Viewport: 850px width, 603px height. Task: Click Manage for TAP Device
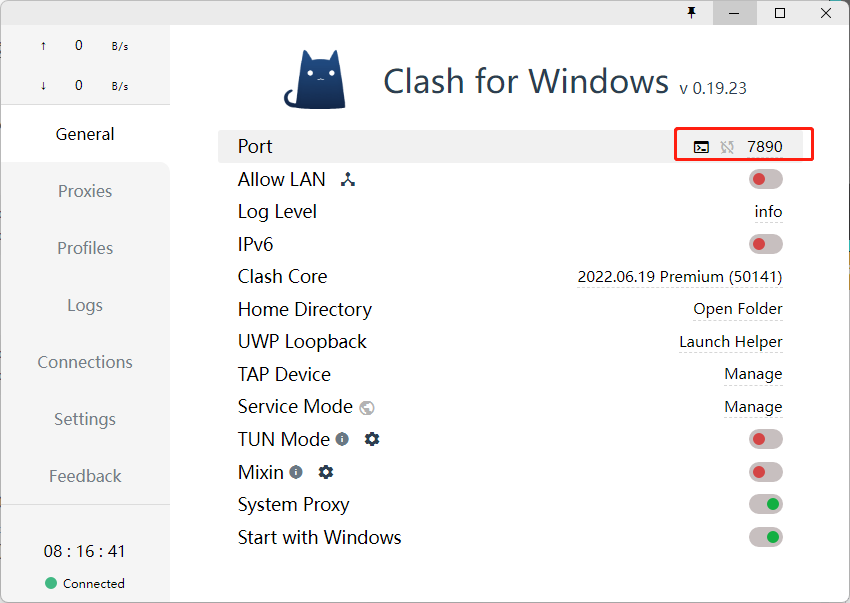pos(753,374)
